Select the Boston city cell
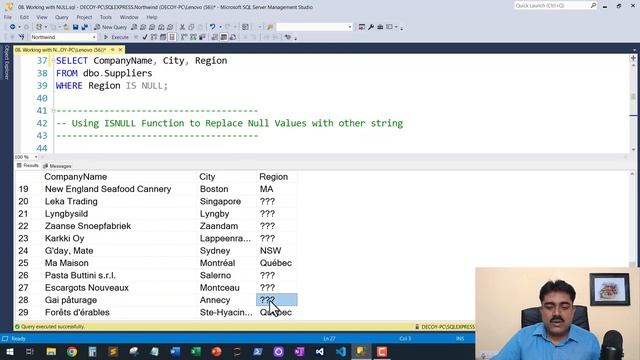 227,189
